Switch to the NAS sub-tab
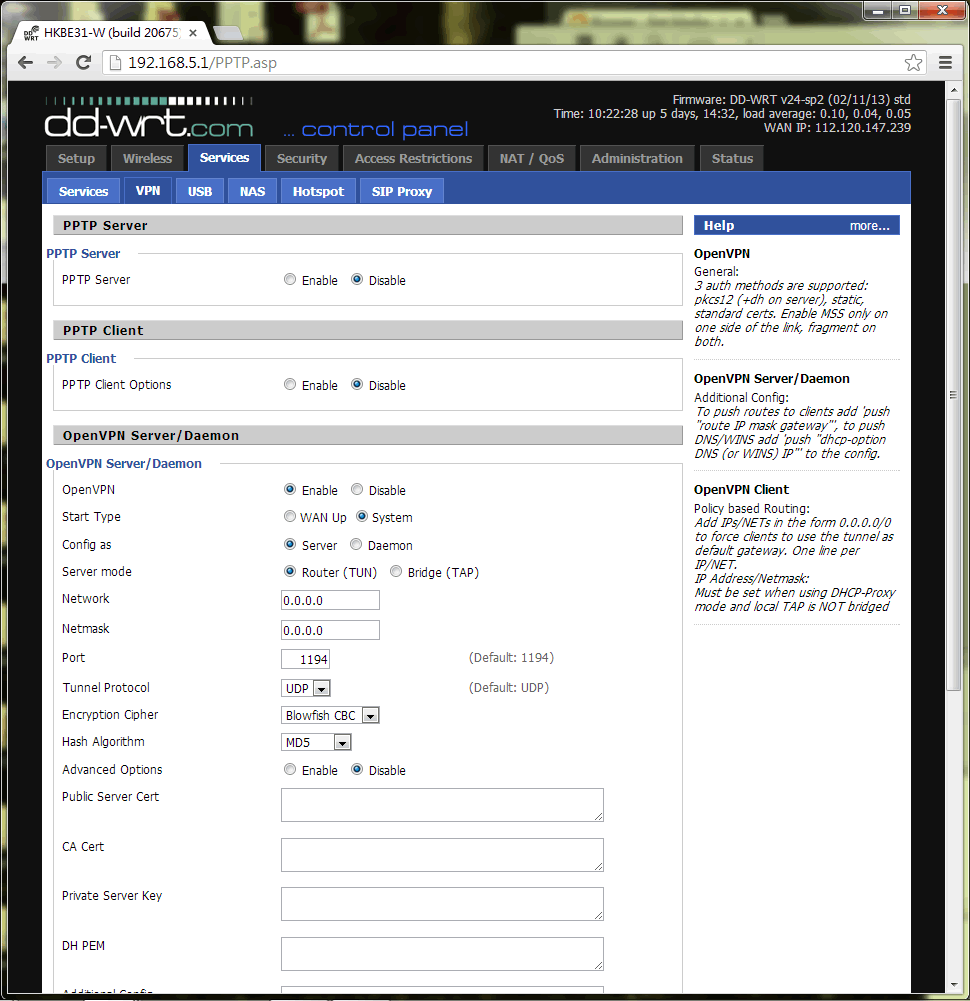The height and width of the screenshot is (1001, 970). (252, 192)
